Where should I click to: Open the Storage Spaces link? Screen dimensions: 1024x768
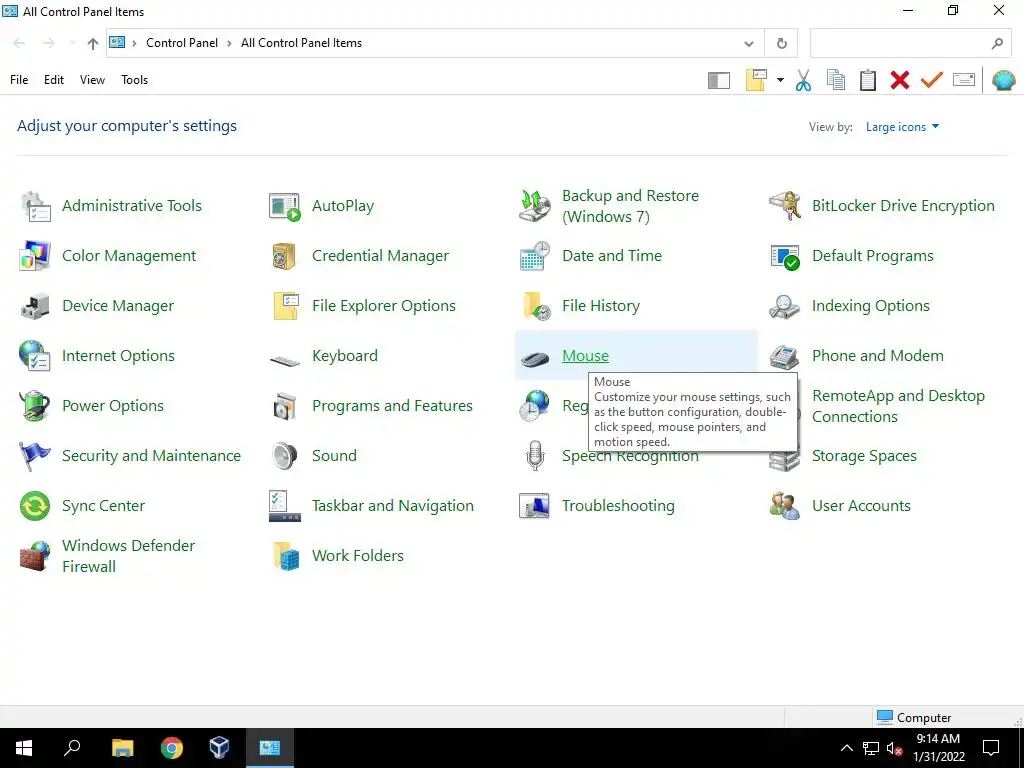pyautogui.click(x=864, y=456)
